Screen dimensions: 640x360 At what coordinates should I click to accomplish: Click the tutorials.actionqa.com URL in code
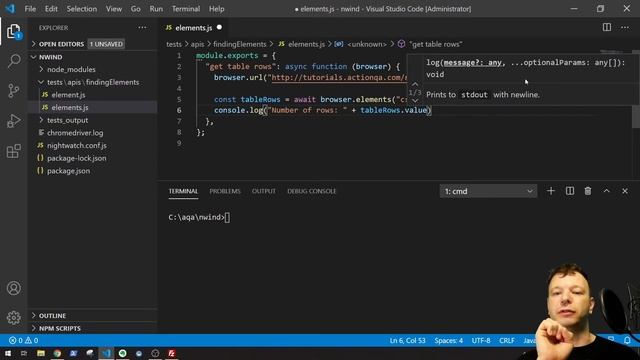point(339,78)
